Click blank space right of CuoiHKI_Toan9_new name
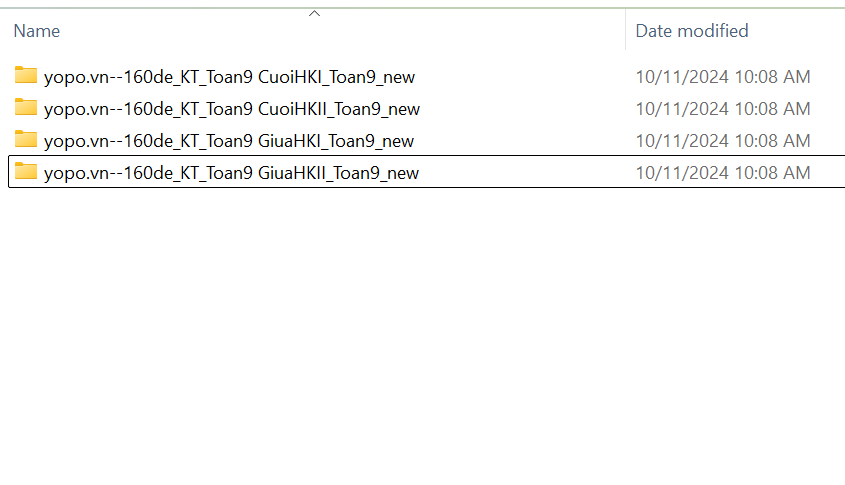The height and width of the screenshot is (485, 845). pyautogui.click(x=520, y=77)
